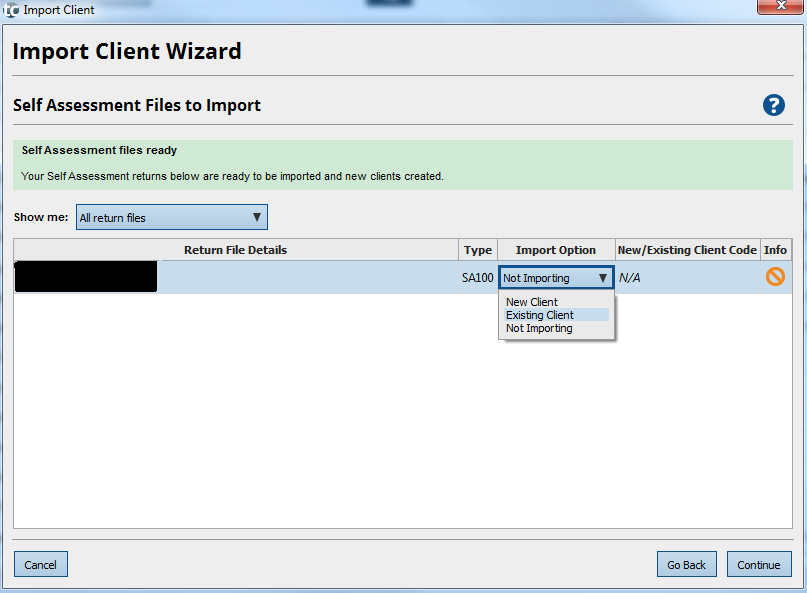Image resolution: width=807 pixels, height=593 pixels.
Task: Click the Import Client title bar app icon
Action: [11, 10]
